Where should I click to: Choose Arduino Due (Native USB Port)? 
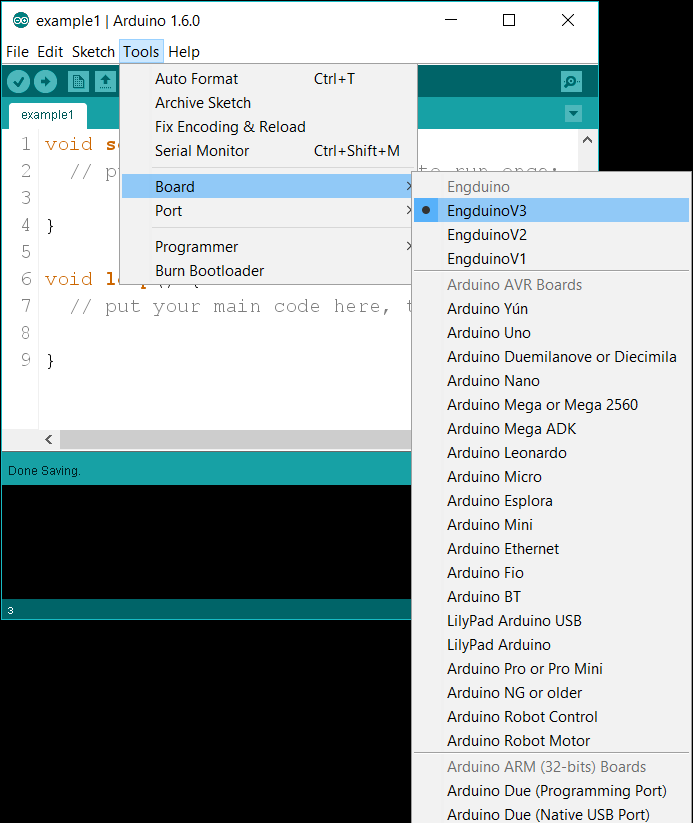point(551,815)
